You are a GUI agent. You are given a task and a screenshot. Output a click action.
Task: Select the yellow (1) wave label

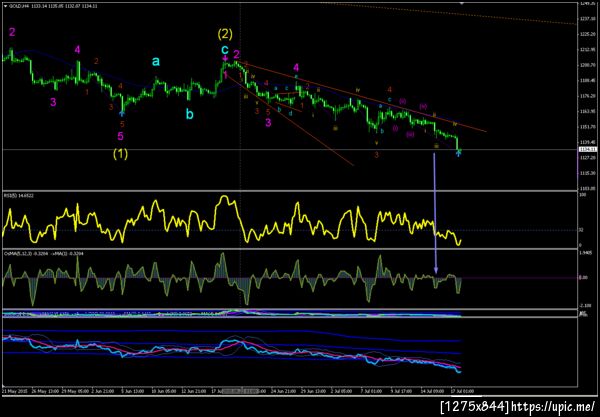pyautogui.click(x=120, y=154)
